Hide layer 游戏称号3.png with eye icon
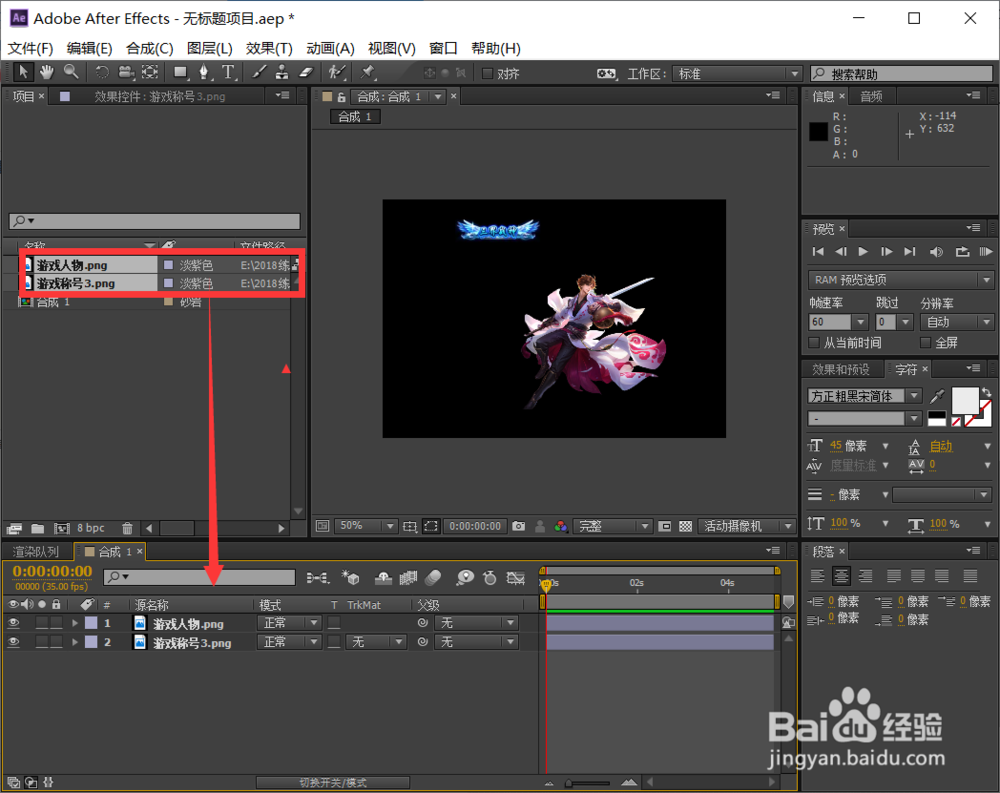The width and height of the screenshot is (1000, 793). pos(13,642)
